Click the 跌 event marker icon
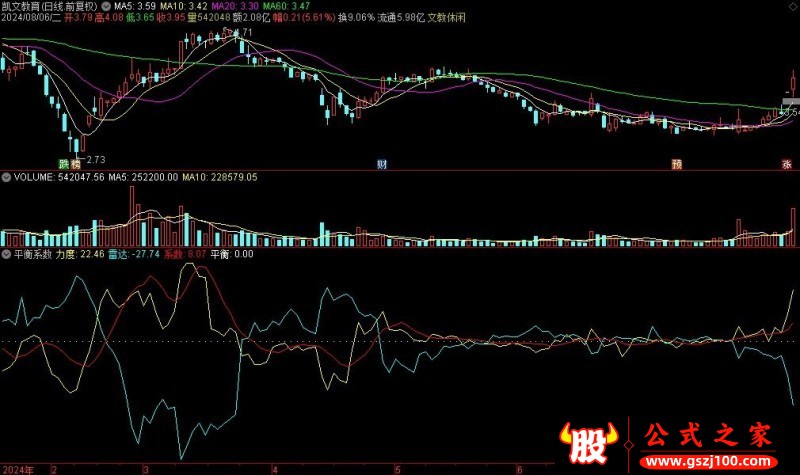Screen dimensions: 800x475 pos(64,164)
